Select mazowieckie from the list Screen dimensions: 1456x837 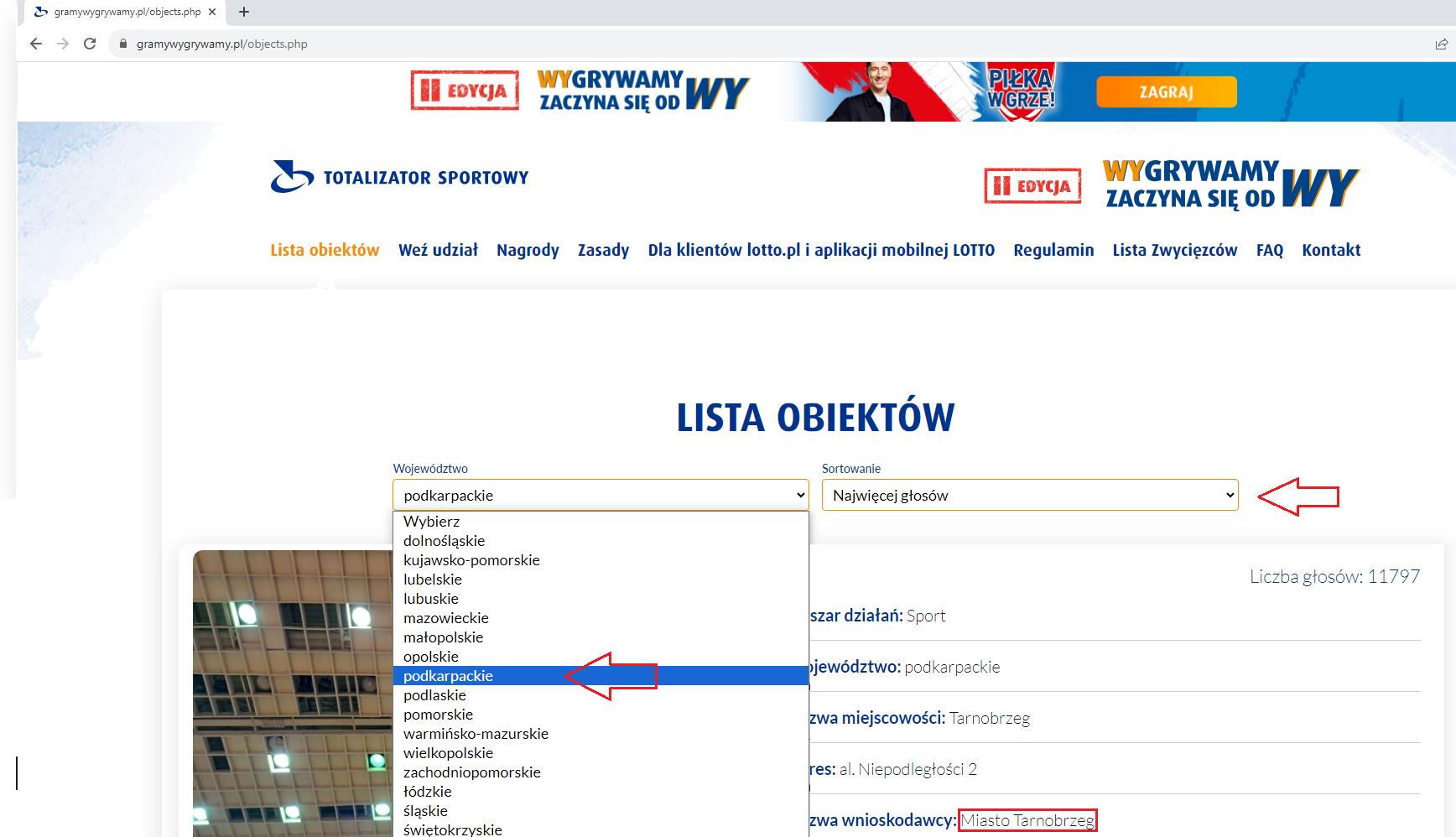pos(446,618)
